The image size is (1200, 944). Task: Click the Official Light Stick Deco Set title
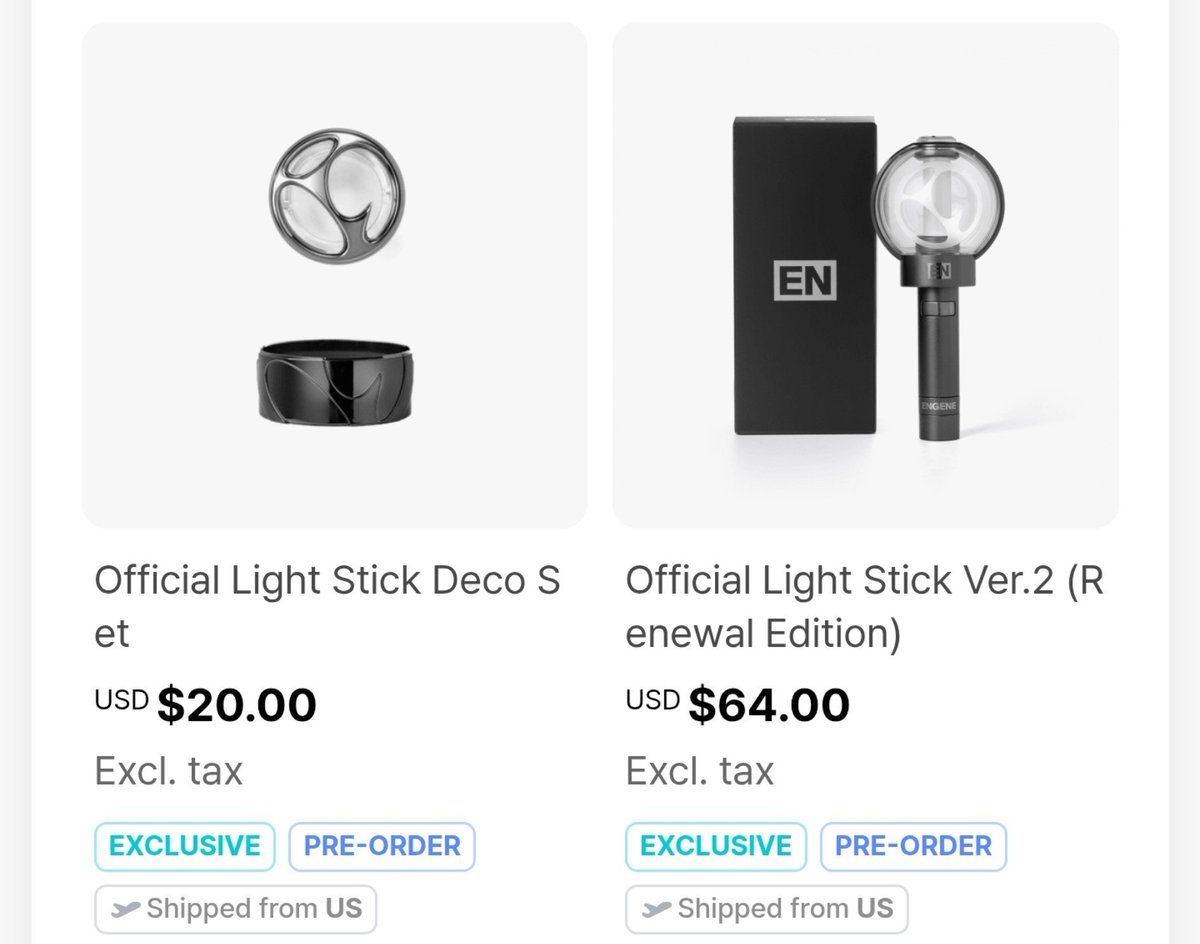(x=327, y=607)
